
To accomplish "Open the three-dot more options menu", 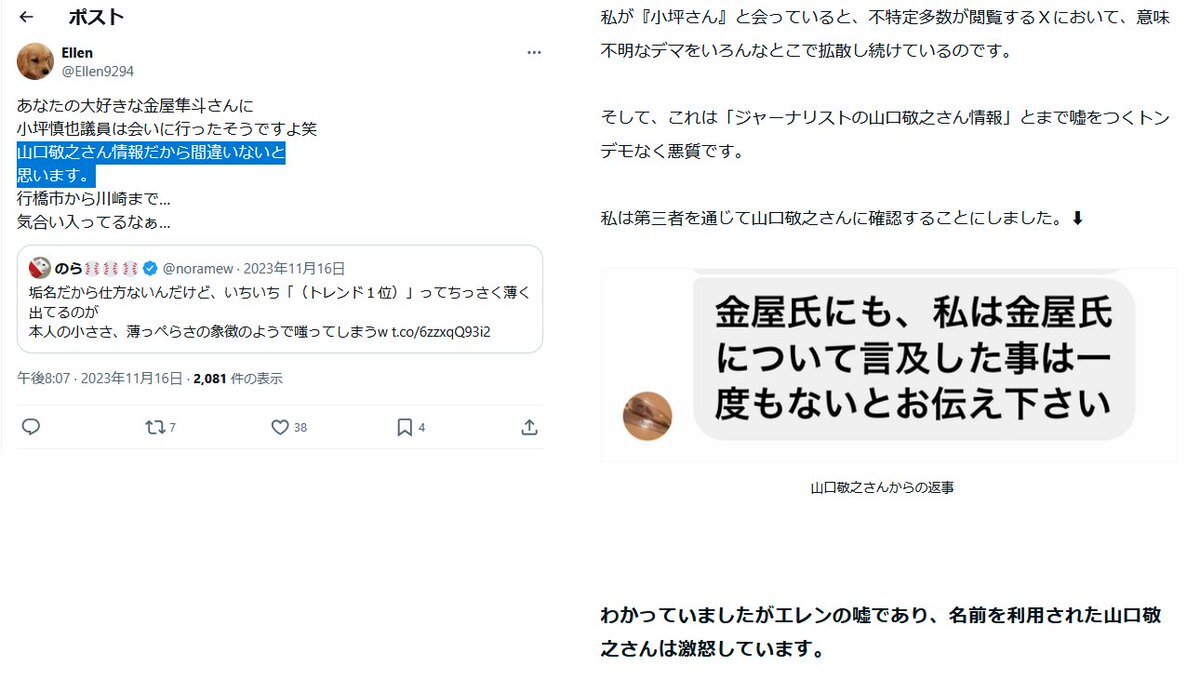I will coord(534,52).
